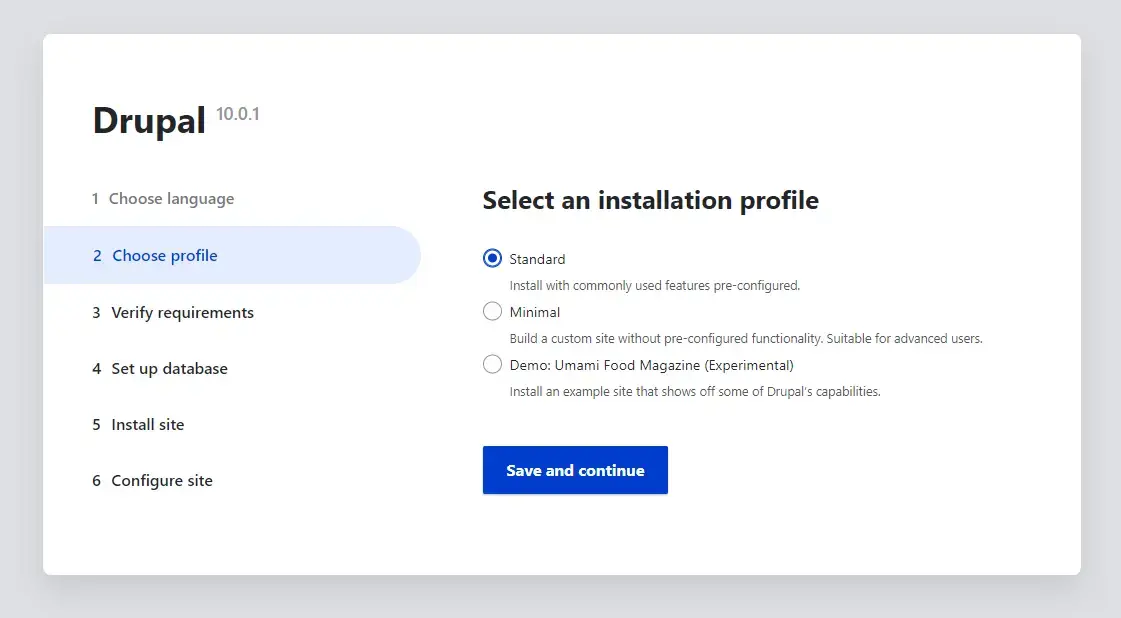Open the Configure site step

coord(162,481)
